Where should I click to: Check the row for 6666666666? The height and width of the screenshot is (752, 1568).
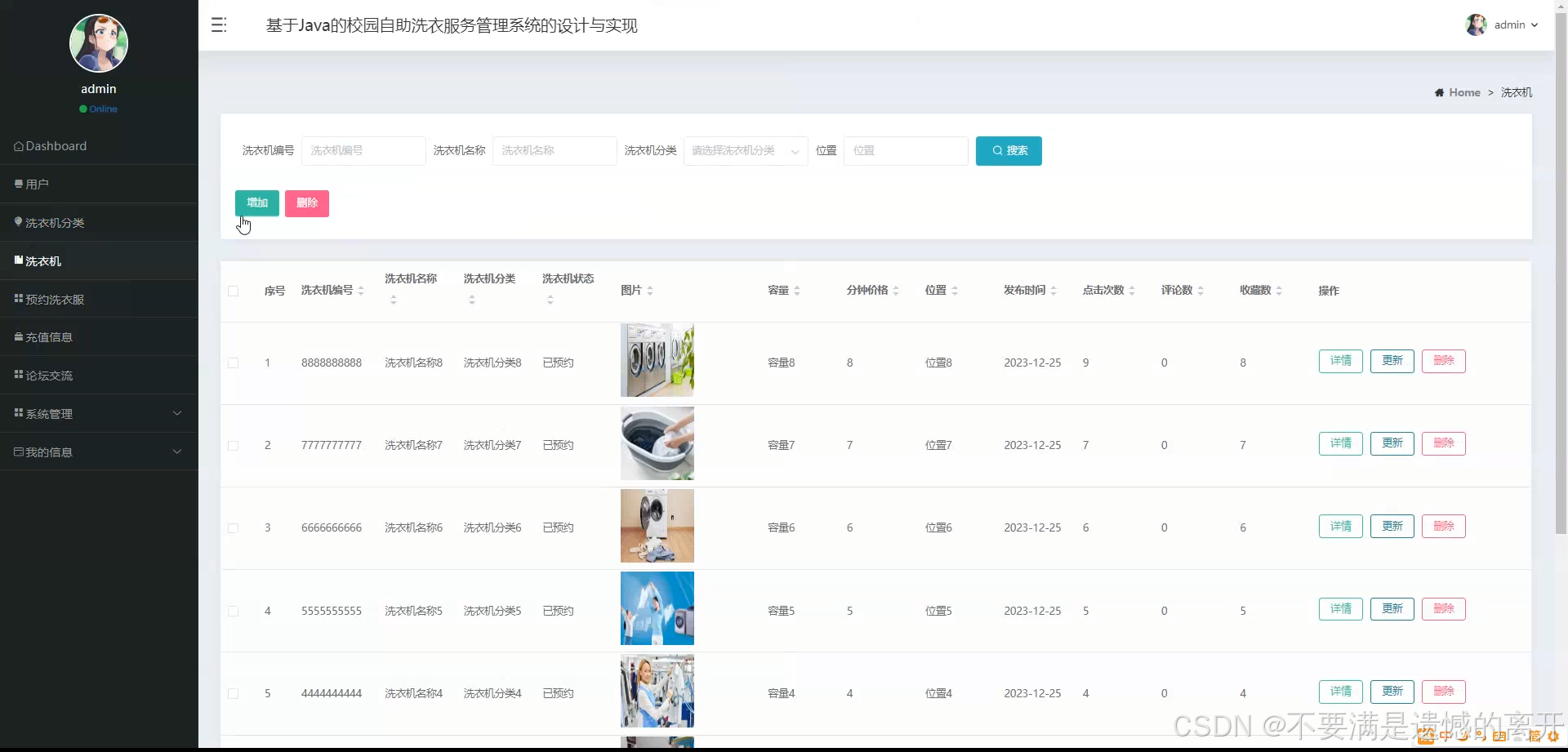234,528
